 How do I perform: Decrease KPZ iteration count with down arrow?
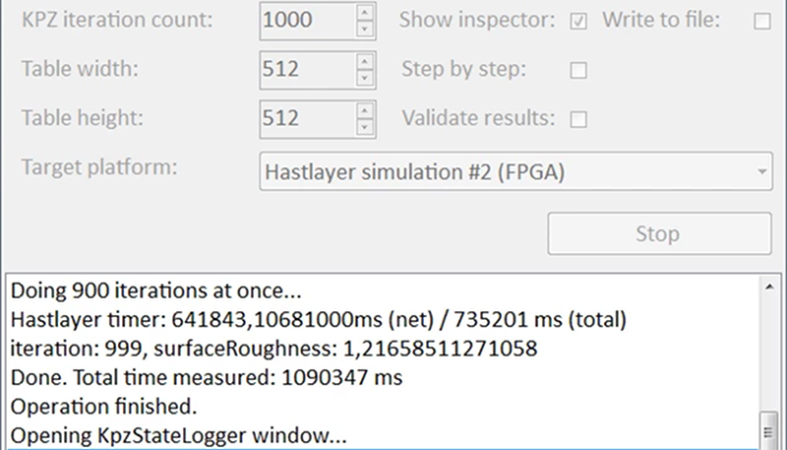pos(365,29)
